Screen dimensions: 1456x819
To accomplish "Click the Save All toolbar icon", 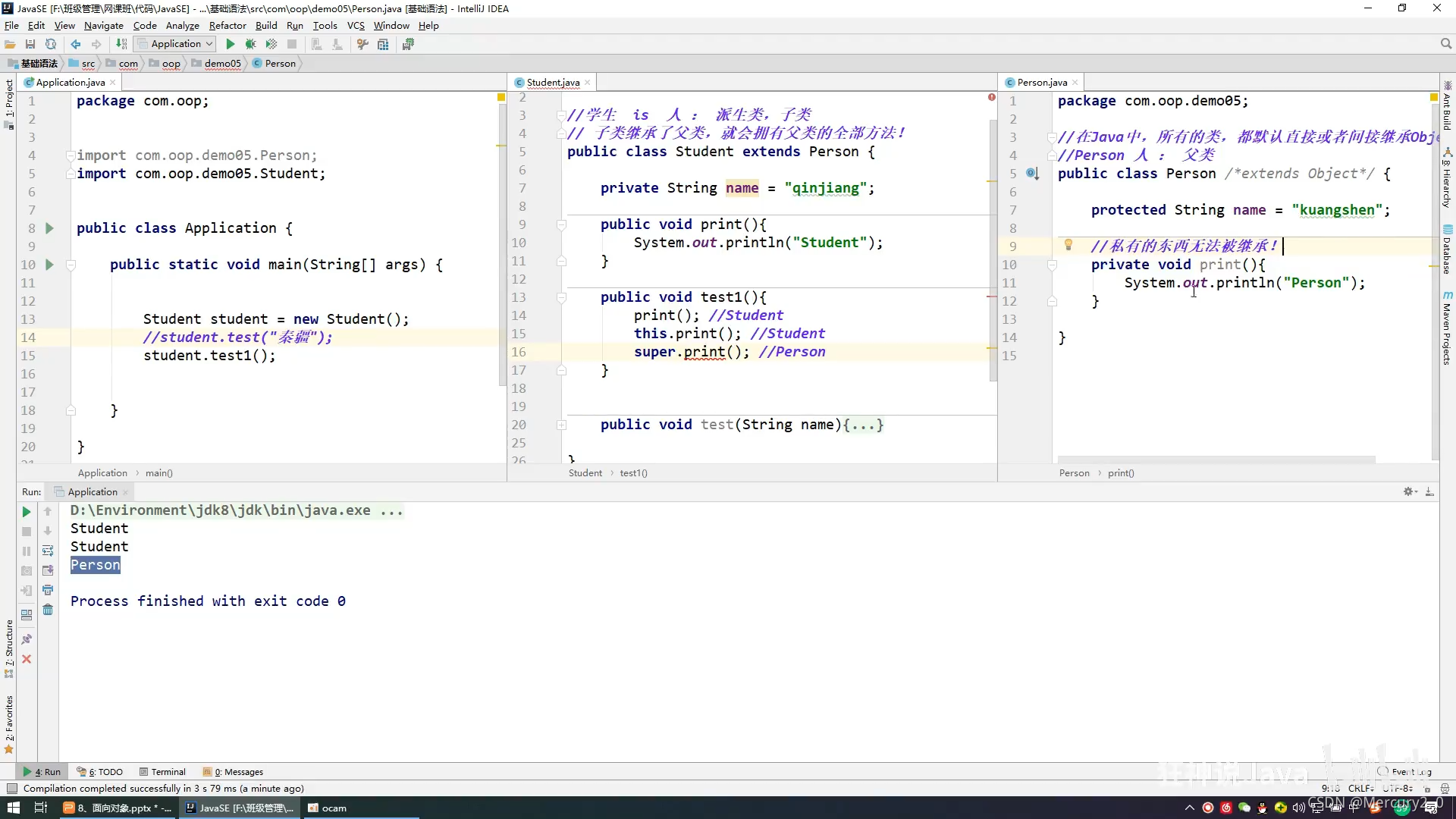I will click(30, 45).
